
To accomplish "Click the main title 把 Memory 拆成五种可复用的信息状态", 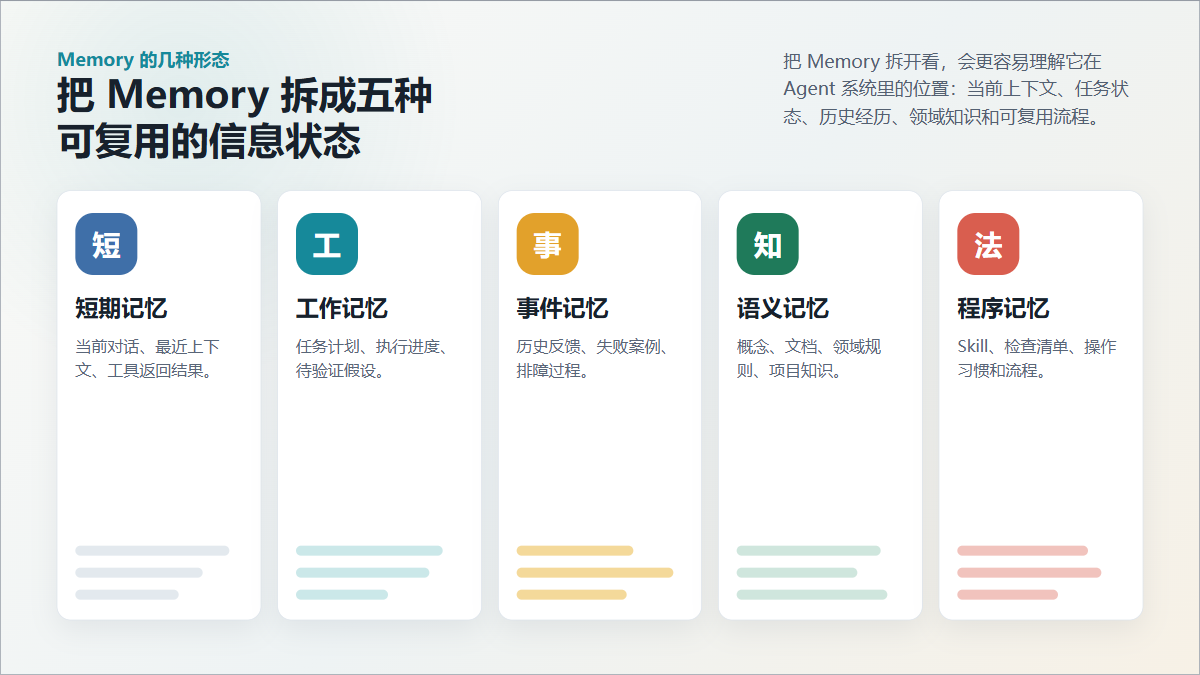I will (x=245, y=119).
